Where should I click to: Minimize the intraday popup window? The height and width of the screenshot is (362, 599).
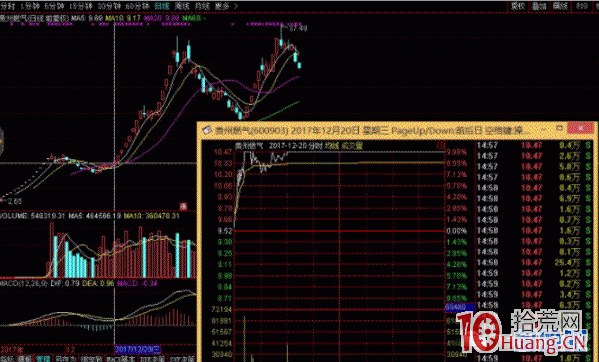tap(544, 130)
